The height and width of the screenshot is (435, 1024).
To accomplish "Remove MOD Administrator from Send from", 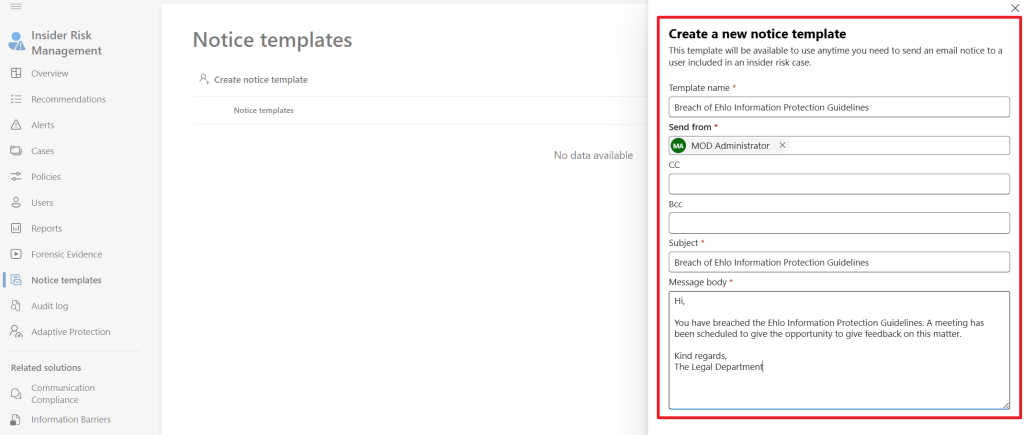I will click(782, 145).
